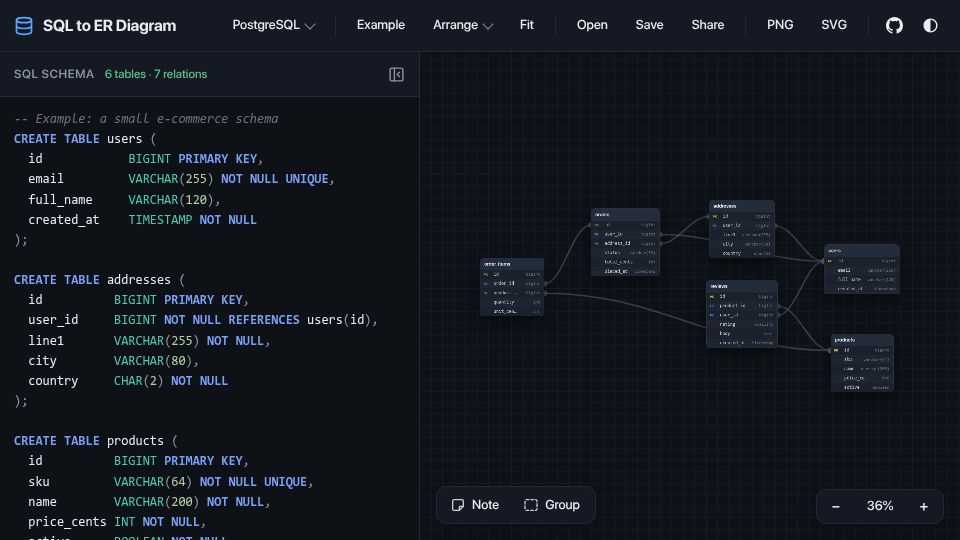Click the 'sku VARCHAR(64) NOT NULL UNIQUE' line
960x540 pixels.
pyautogui.click(x=171, y=482)
